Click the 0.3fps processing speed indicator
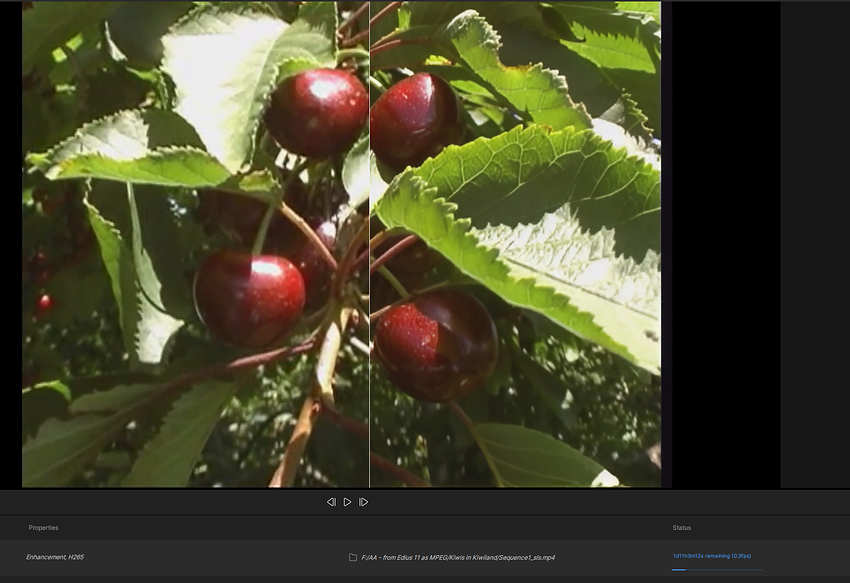This screenshot has height=583, width=850. point(742,555)
